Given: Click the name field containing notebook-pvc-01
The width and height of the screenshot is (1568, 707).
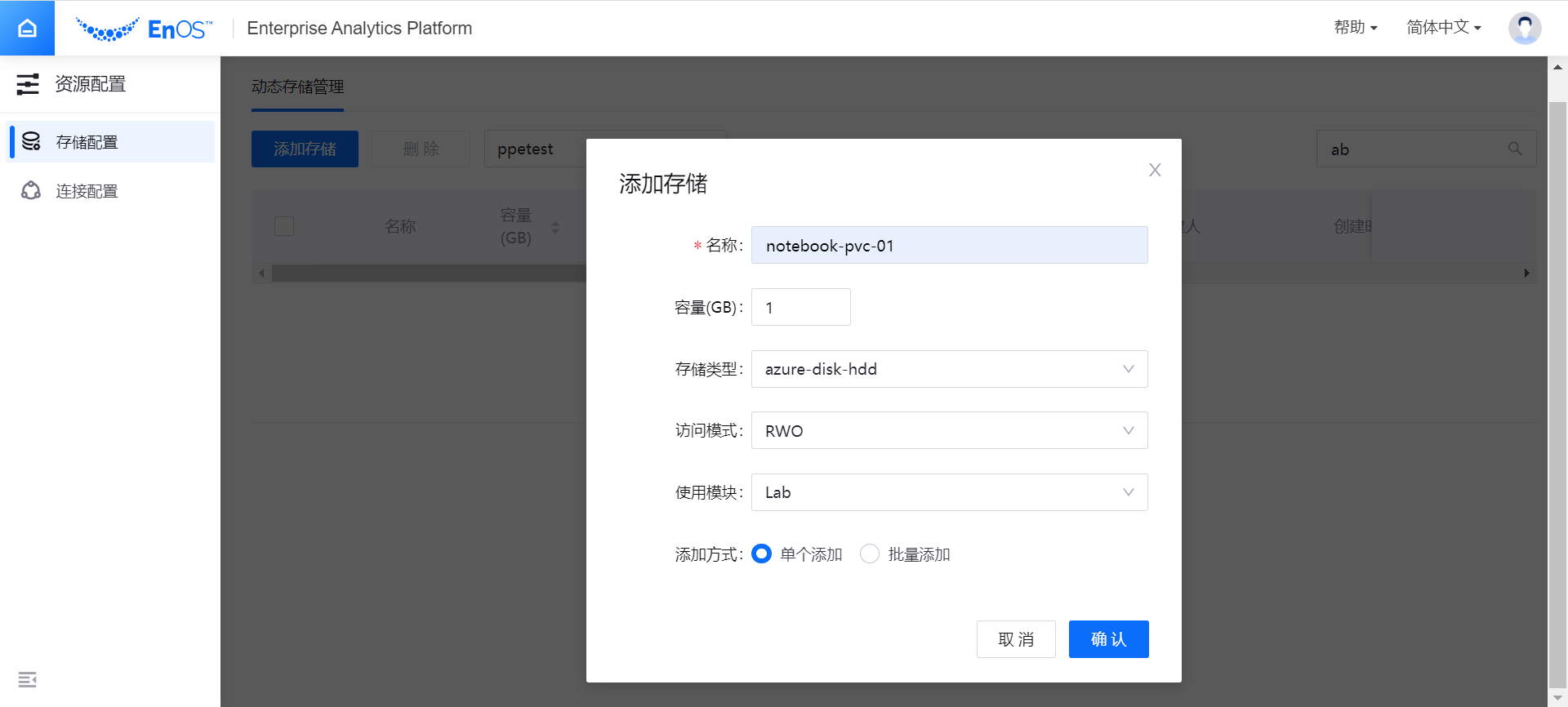Looking at the screenshot, I should 949,245.
